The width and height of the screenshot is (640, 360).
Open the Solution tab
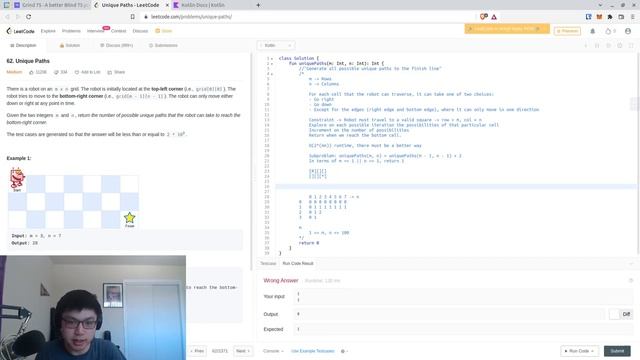[x=70, y=45]
